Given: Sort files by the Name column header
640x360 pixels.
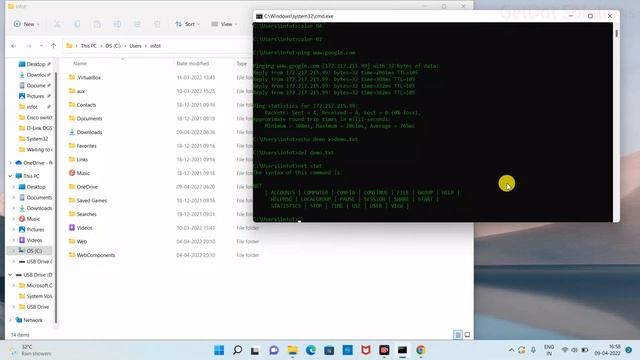Looking at the screenshot, I should pyautogui.click(x=80, y=64).
